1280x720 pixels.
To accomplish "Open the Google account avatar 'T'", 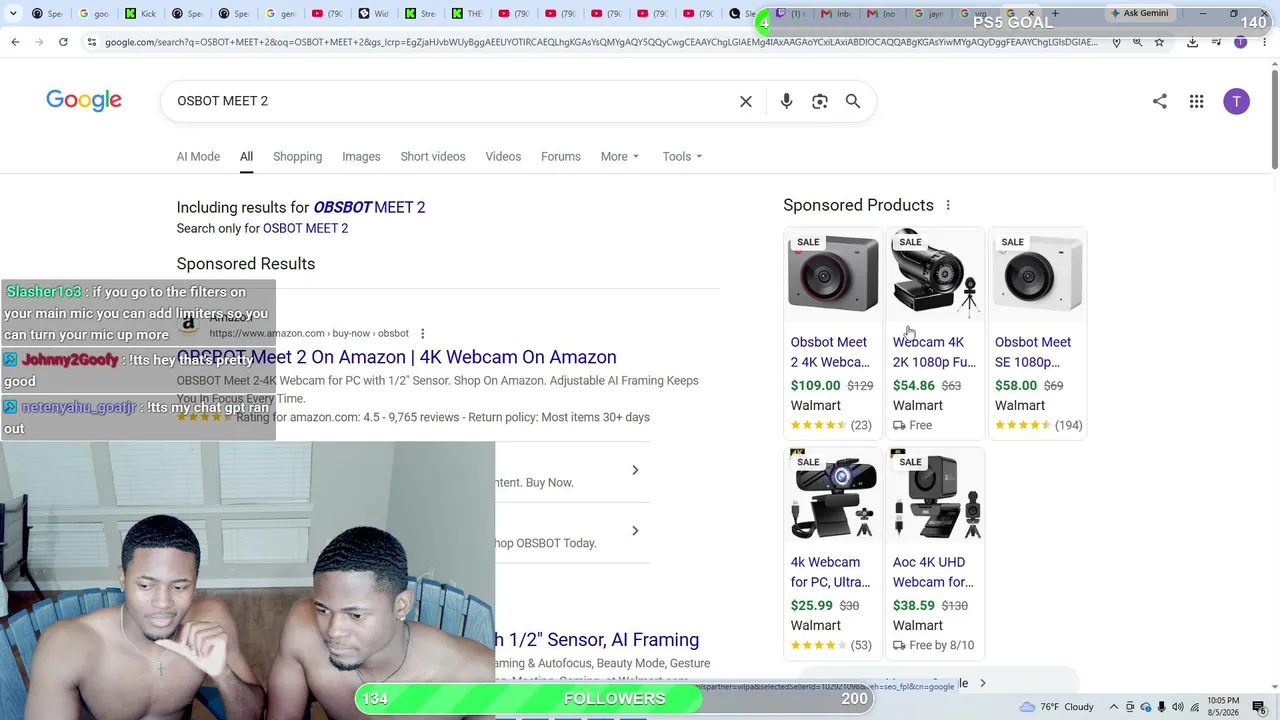I will (1237, 101).
